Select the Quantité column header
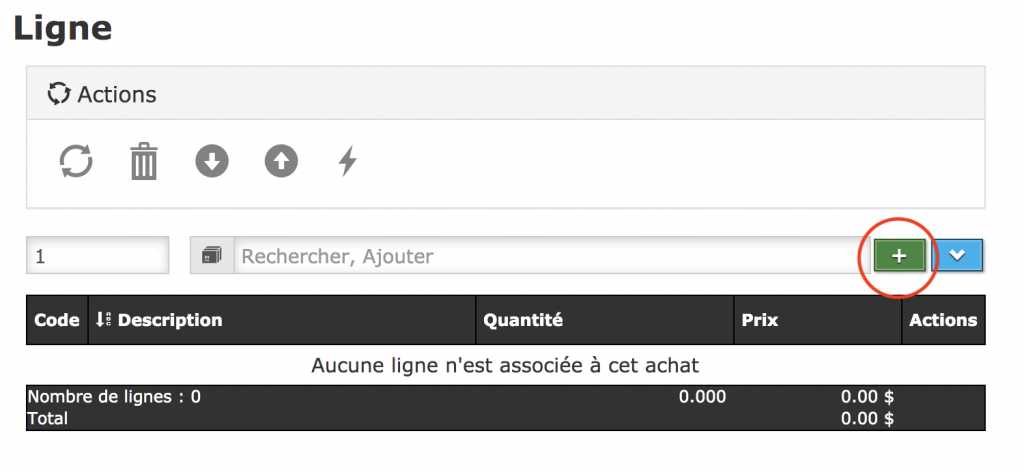Viewport: 1024px width, 472px height. pyautogui.click(x=523, y=320)
